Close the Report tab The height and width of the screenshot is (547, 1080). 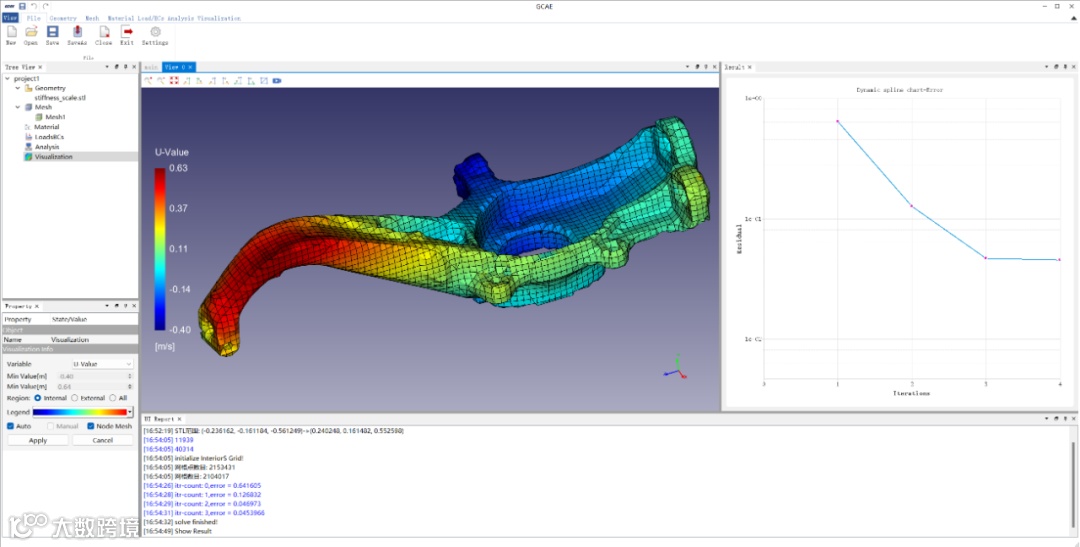[x=180, y=419]
